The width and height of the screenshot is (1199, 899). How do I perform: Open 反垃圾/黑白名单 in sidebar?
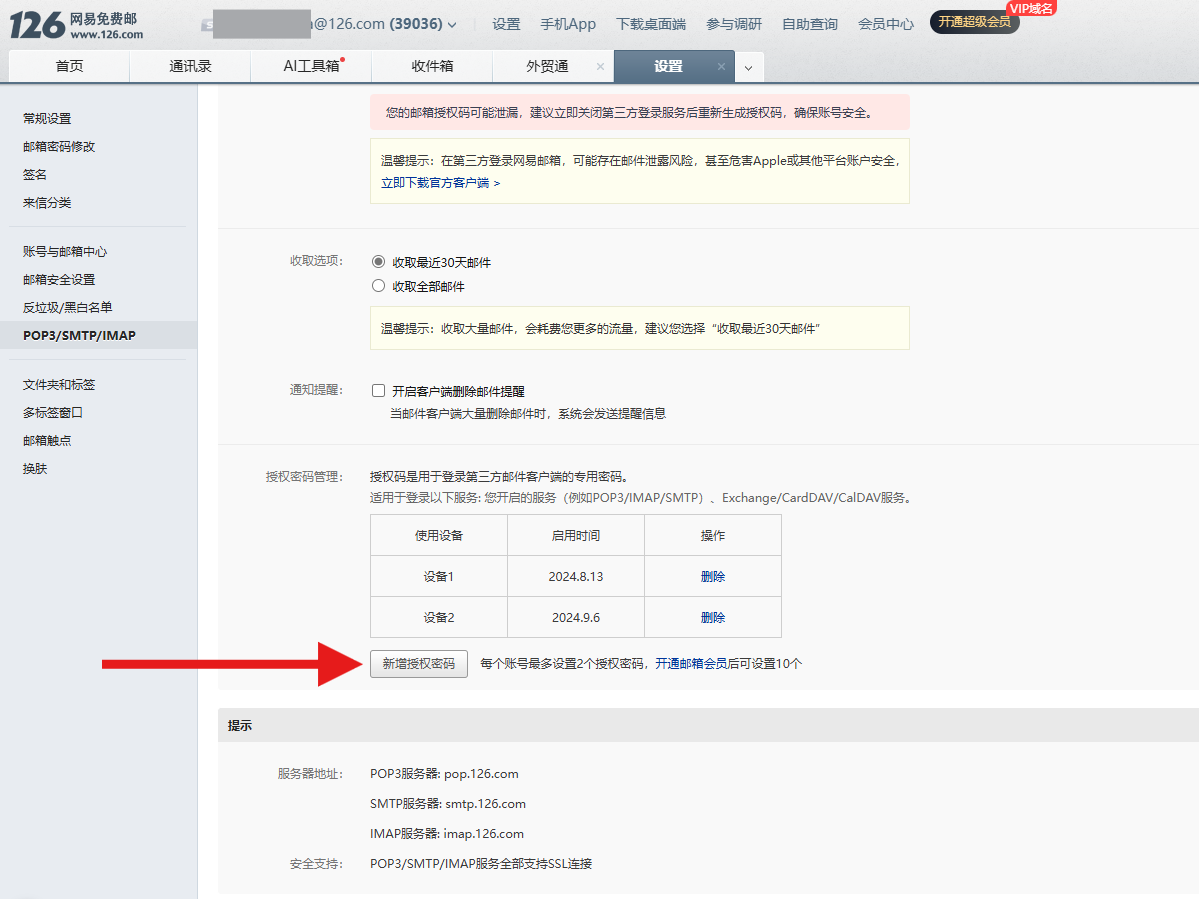point(67,307)
